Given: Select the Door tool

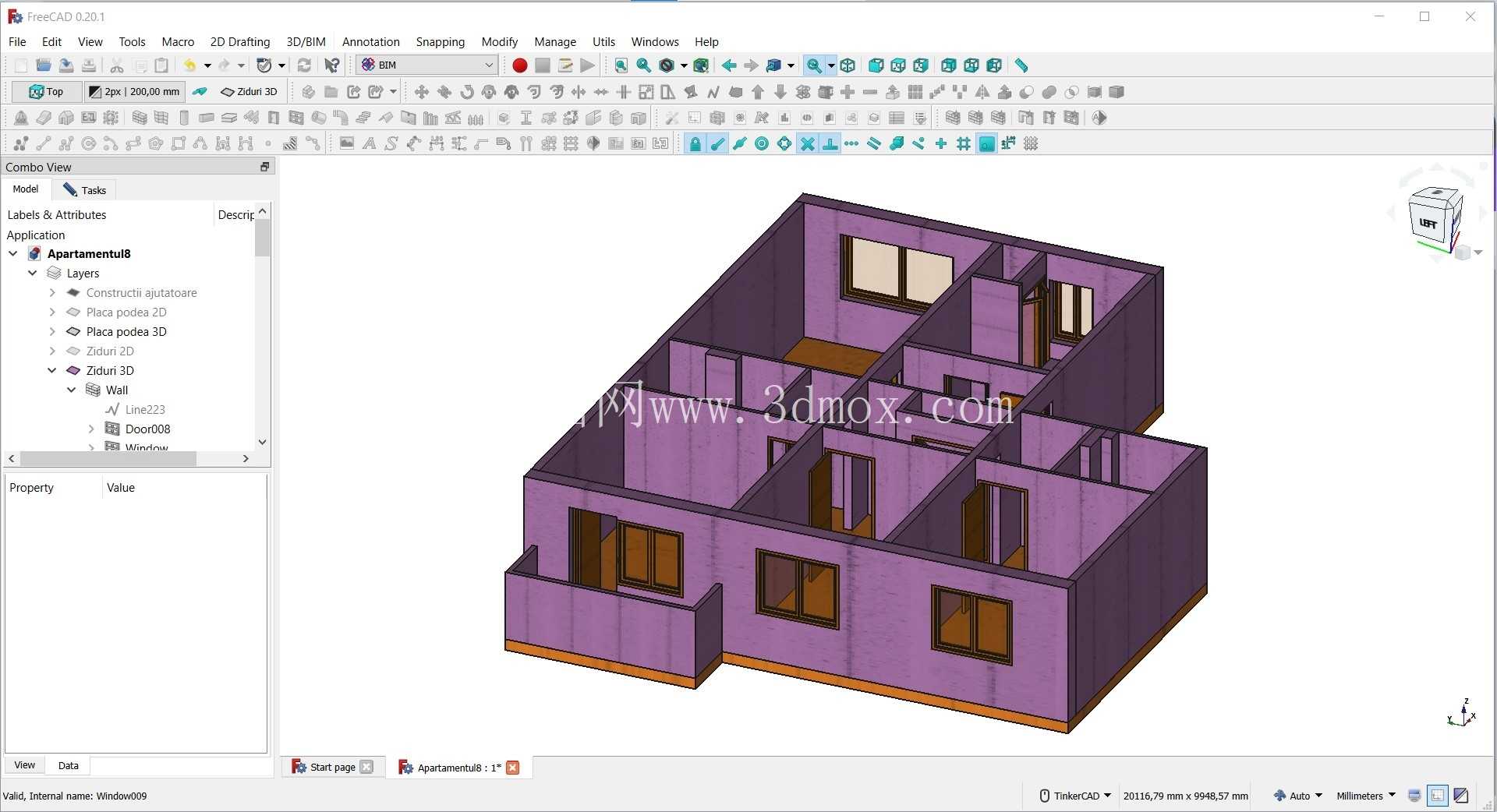Looking at the screenshot, I should click(274, 118).
